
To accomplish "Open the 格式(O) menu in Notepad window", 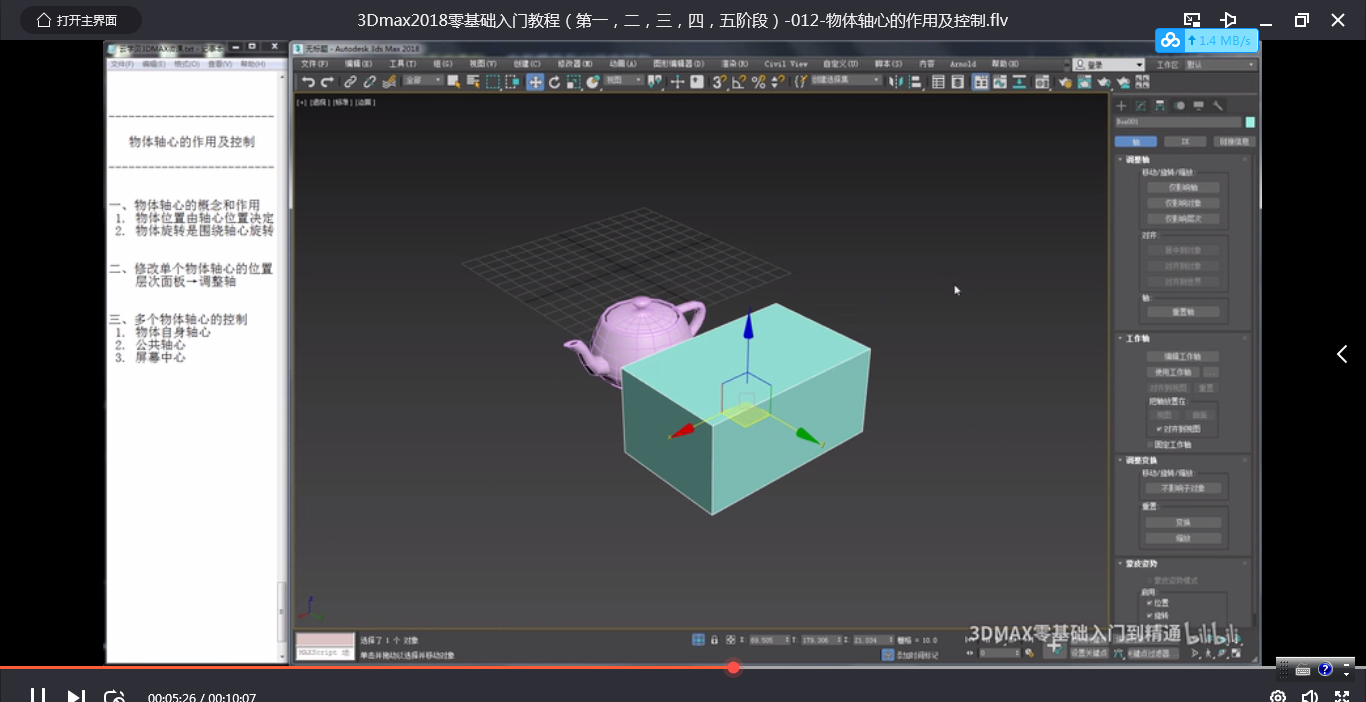I will point(187,64).
